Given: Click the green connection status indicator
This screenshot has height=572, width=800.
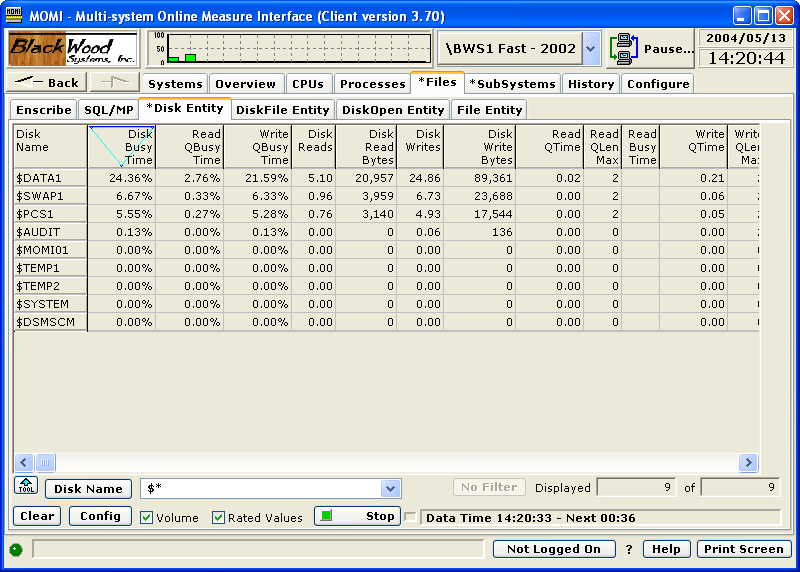Looking at the screenshot, I should (x=16, y=549).
